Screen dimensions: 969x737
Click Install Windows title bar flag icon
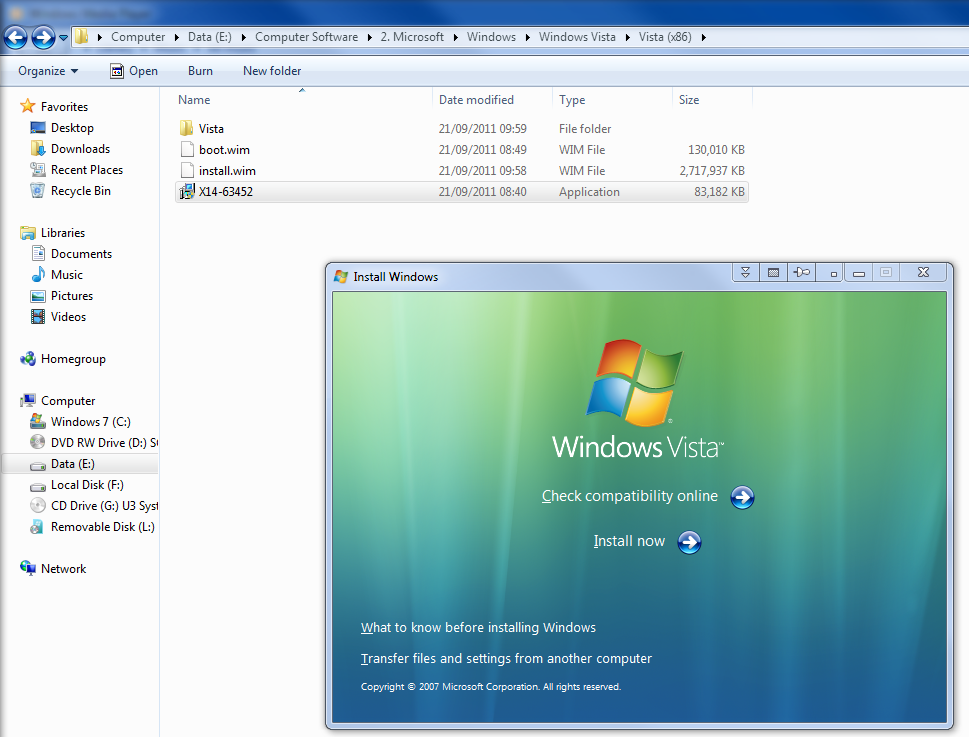tap(341, 276)
